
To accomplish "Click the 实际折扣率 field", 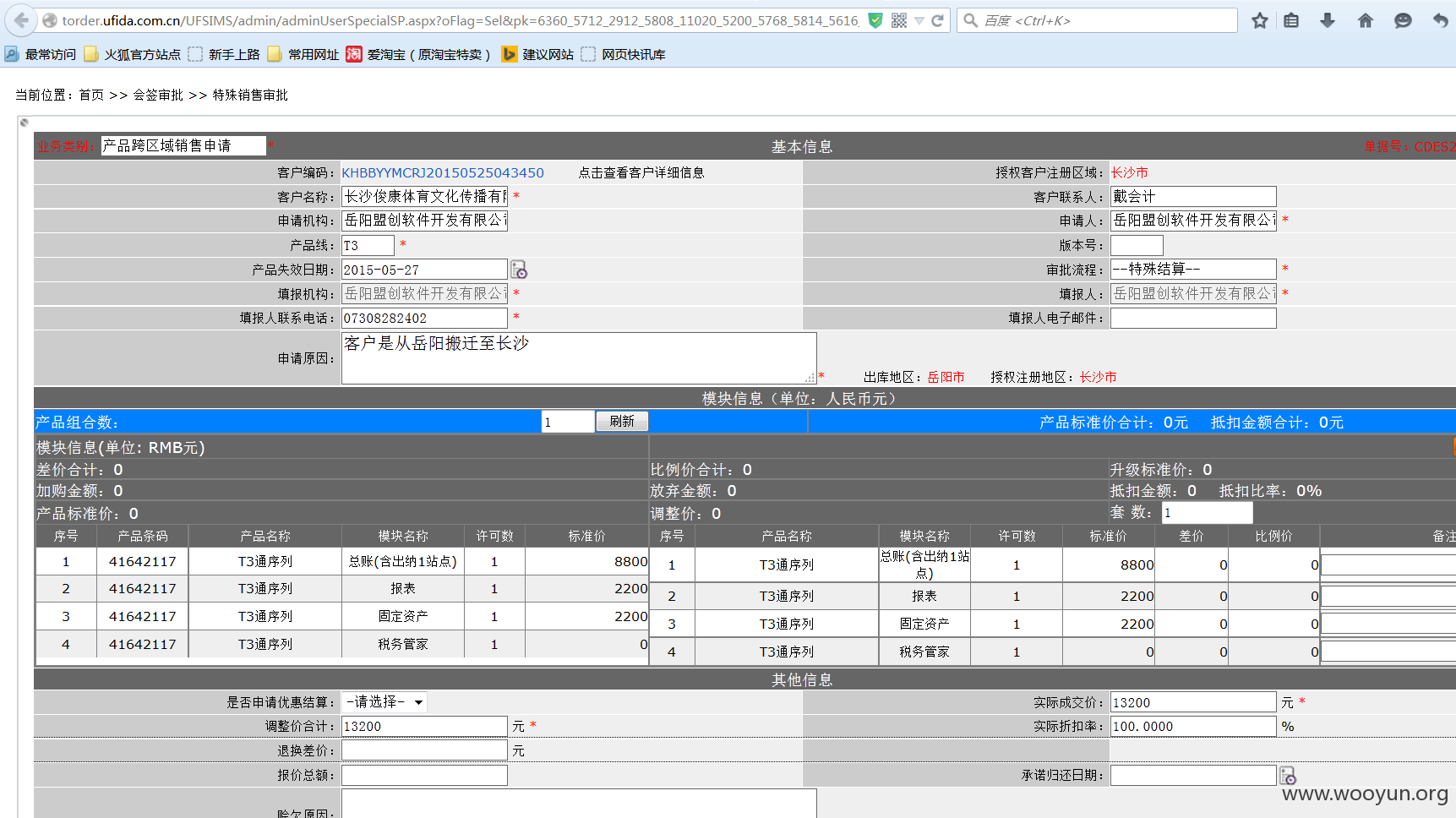I will tap(1193, 726).
